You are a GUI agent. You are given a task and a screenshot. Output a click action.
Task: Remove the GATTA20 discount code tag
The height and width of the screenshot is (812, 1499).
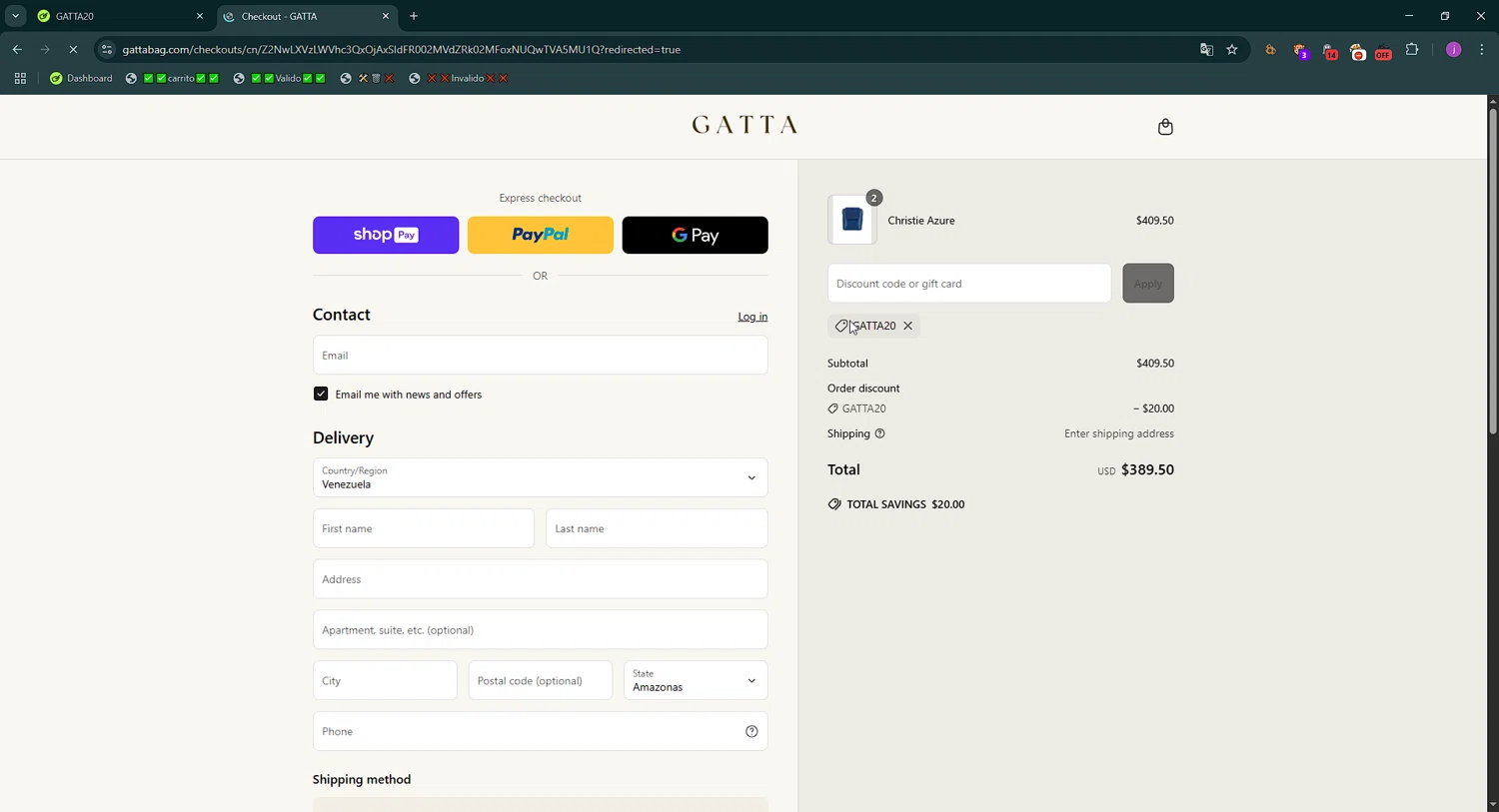pos(907,326)
